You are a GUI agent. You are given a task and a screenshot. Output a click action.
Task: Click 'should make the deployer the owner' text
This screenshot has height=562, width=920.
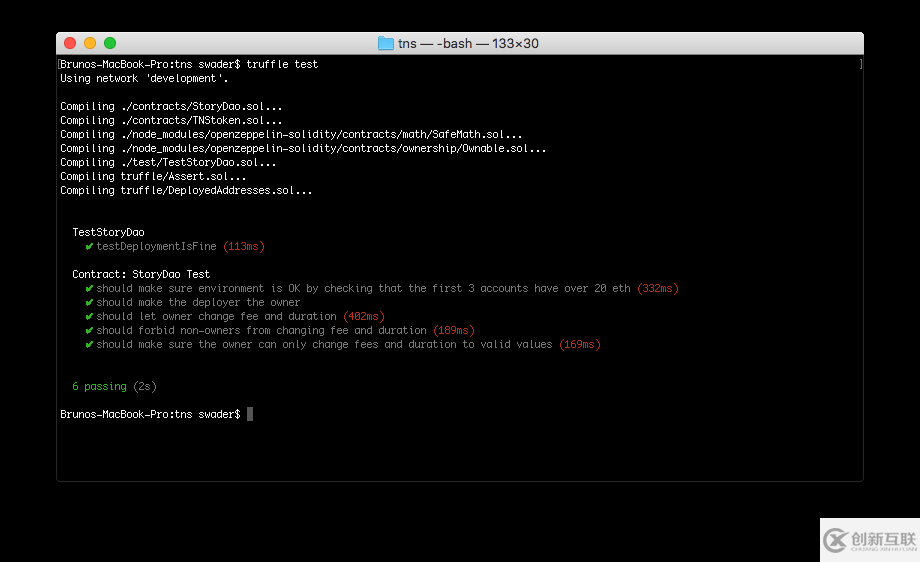[x=198, y=303]
